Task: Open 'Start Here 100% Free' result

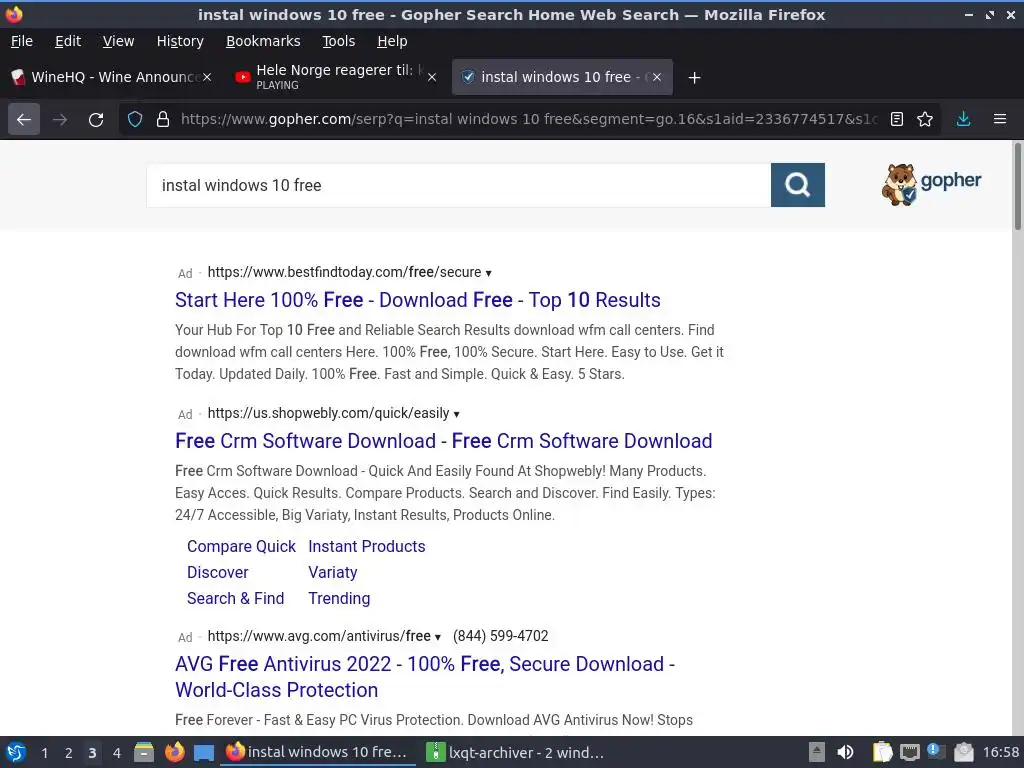Action: pos(418,300)
